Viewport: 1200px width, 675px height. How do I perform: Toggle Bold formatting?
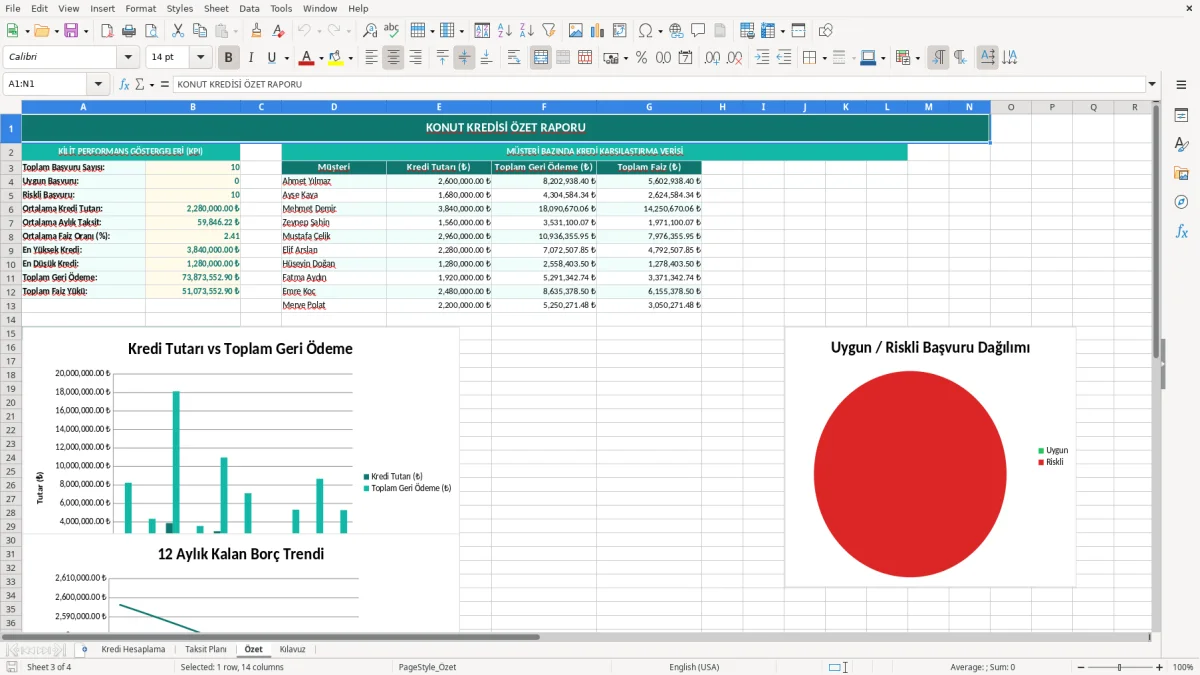pyautogui.click(x=229, y=58)
